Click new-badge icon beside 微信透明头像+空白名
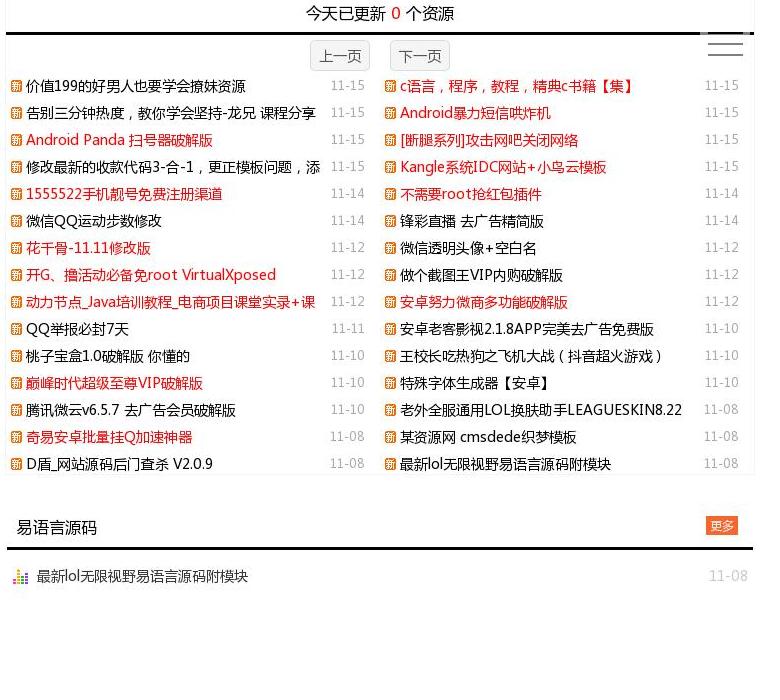The height and width of the screenshot is (700, 780). pos(390,248)
